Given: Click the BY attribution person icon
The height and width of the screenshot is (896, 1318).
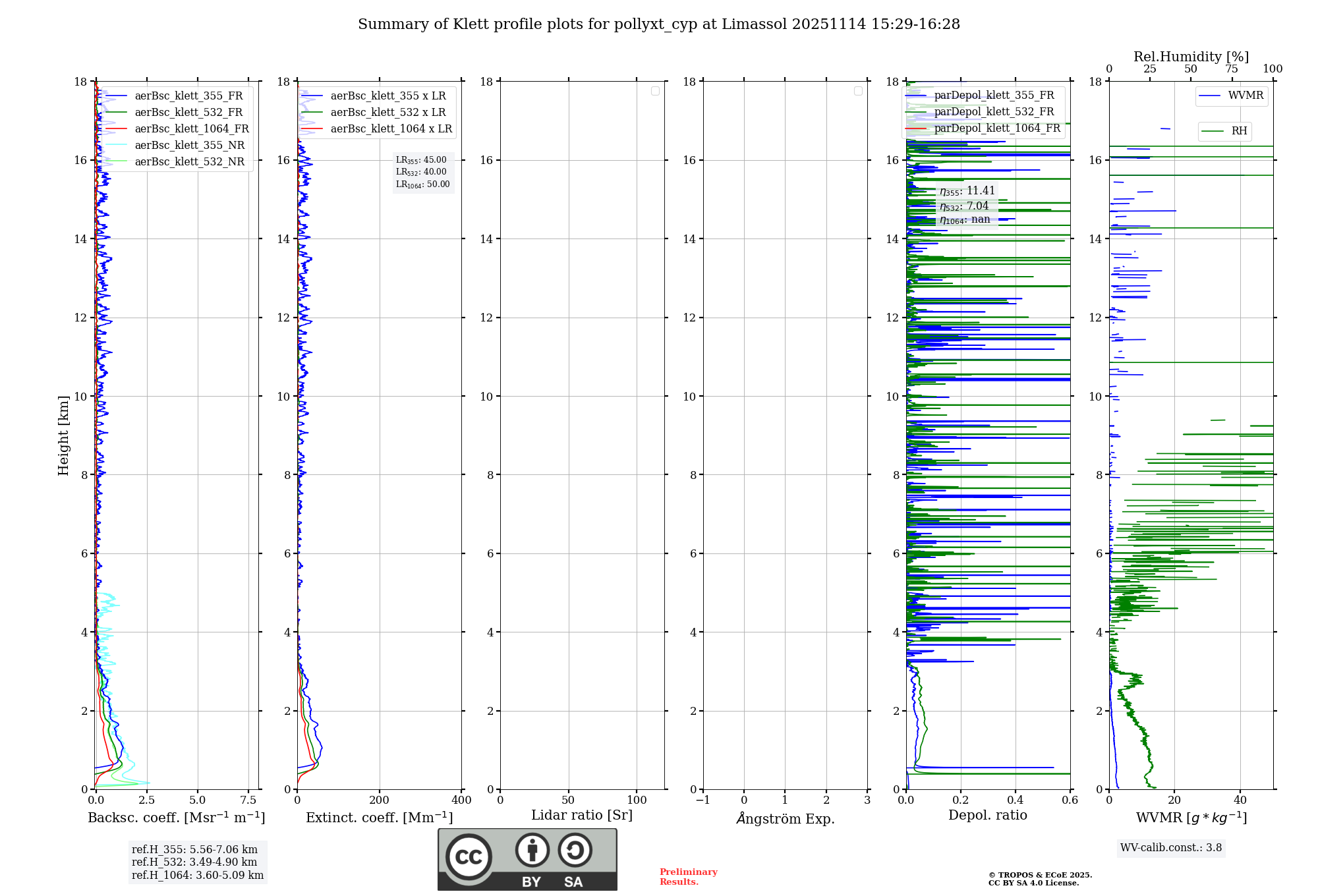Looking at the screenshot, I should click(532, 850).
